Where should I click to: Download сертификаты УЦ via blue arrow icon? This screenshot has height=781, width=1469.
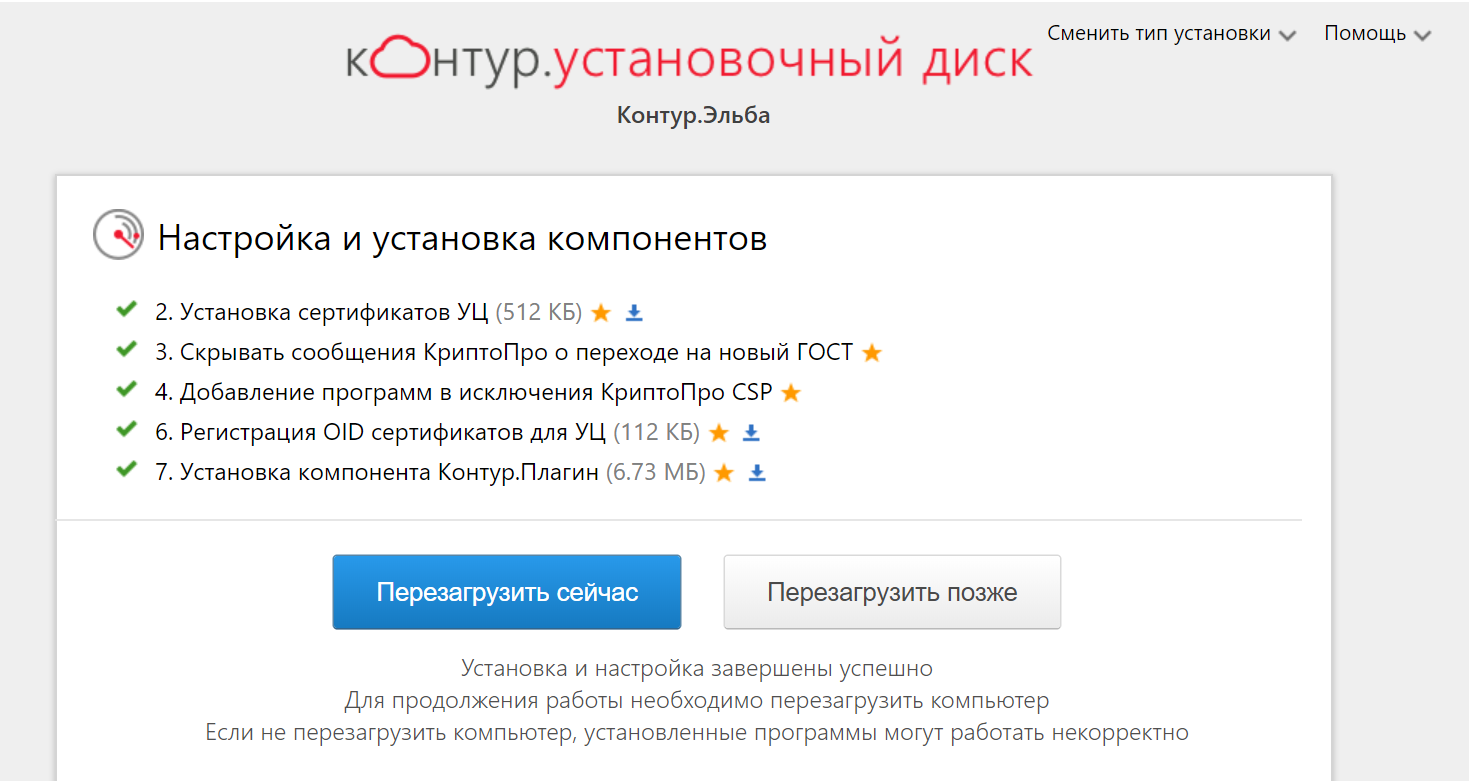coord(634,313)
